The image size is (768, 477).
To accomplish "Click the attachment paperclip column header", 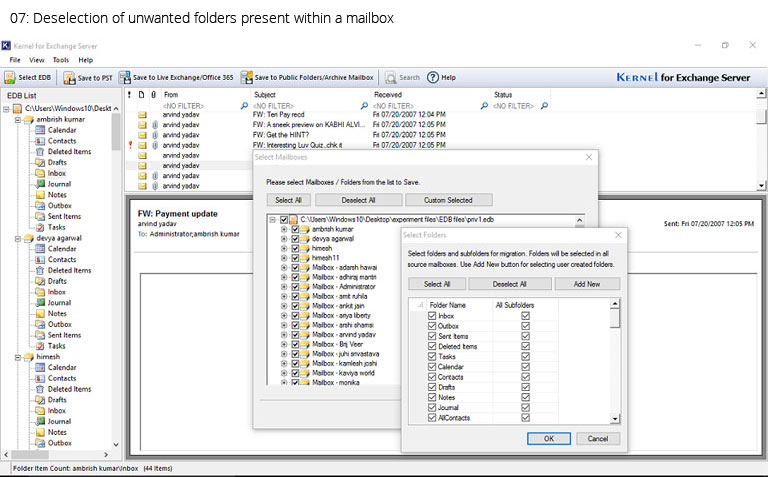I will click(153, 95).
